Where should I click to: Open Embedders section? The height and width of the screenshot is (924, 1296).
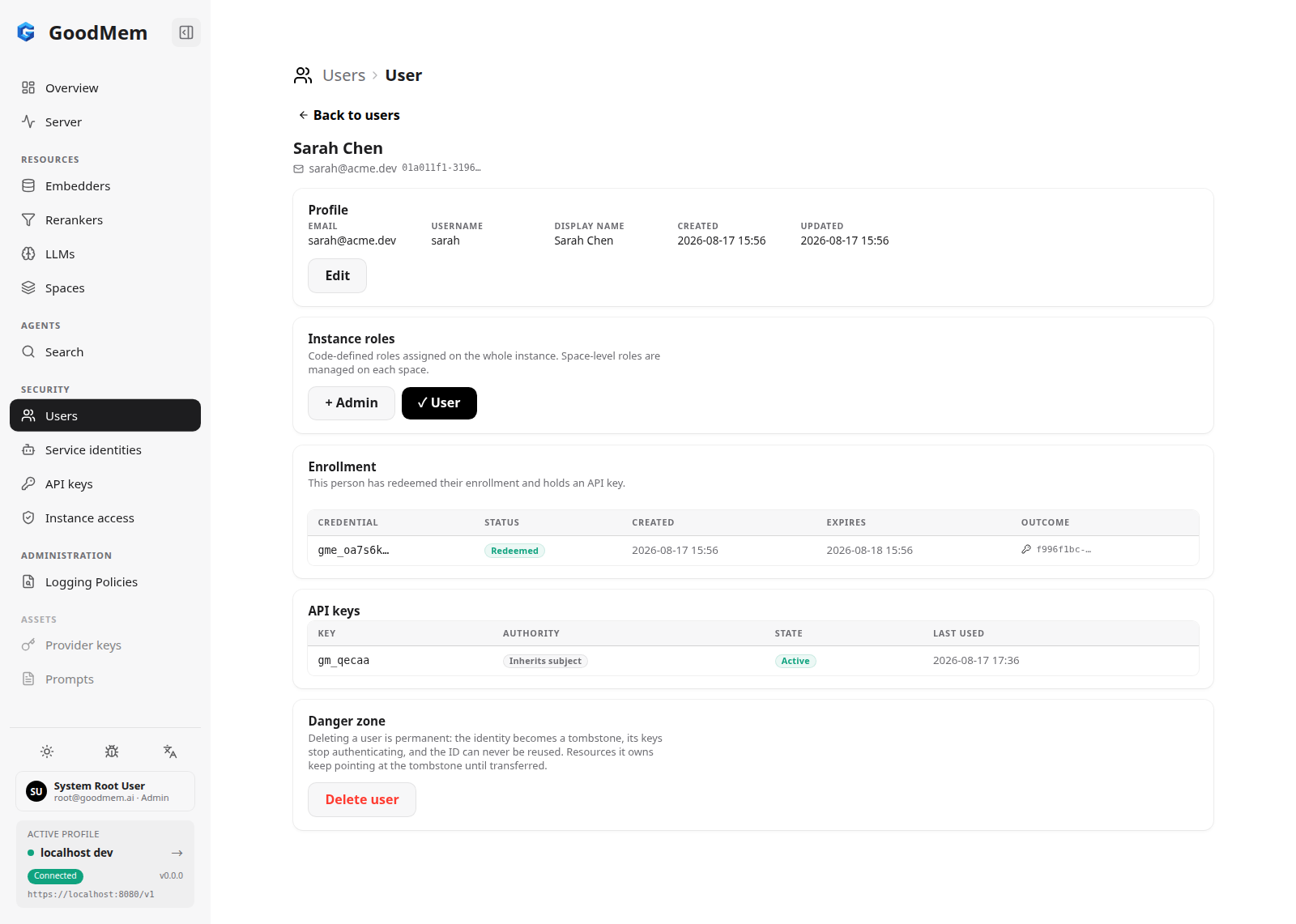(x=105, y=185)
